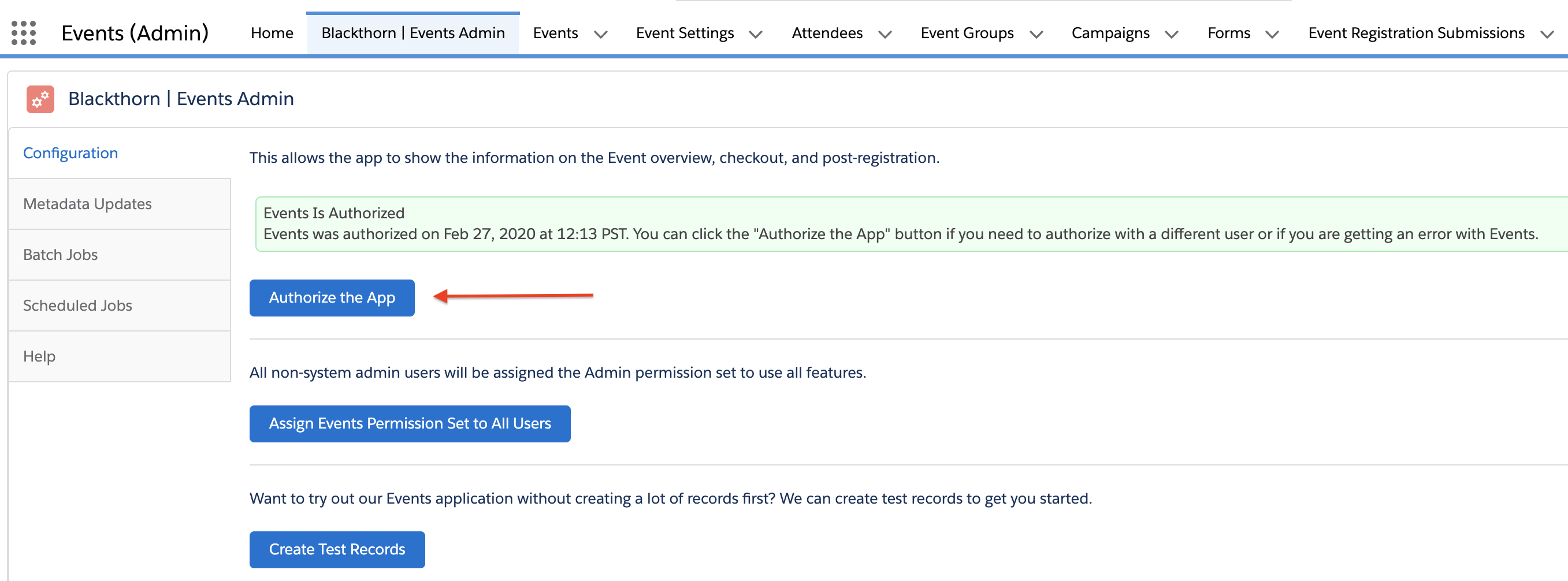Viewport: 1568px width, 581px height.
Task: Switch to the Campaigns tab
Action: point(1110,33)
